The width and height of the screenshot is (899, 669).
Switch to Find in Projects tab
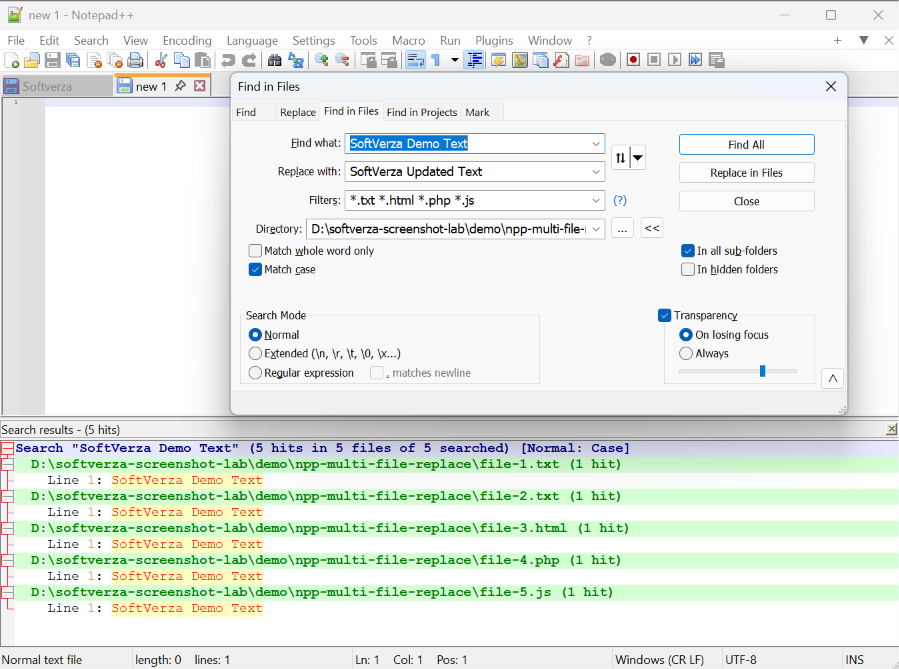(421, 112)
